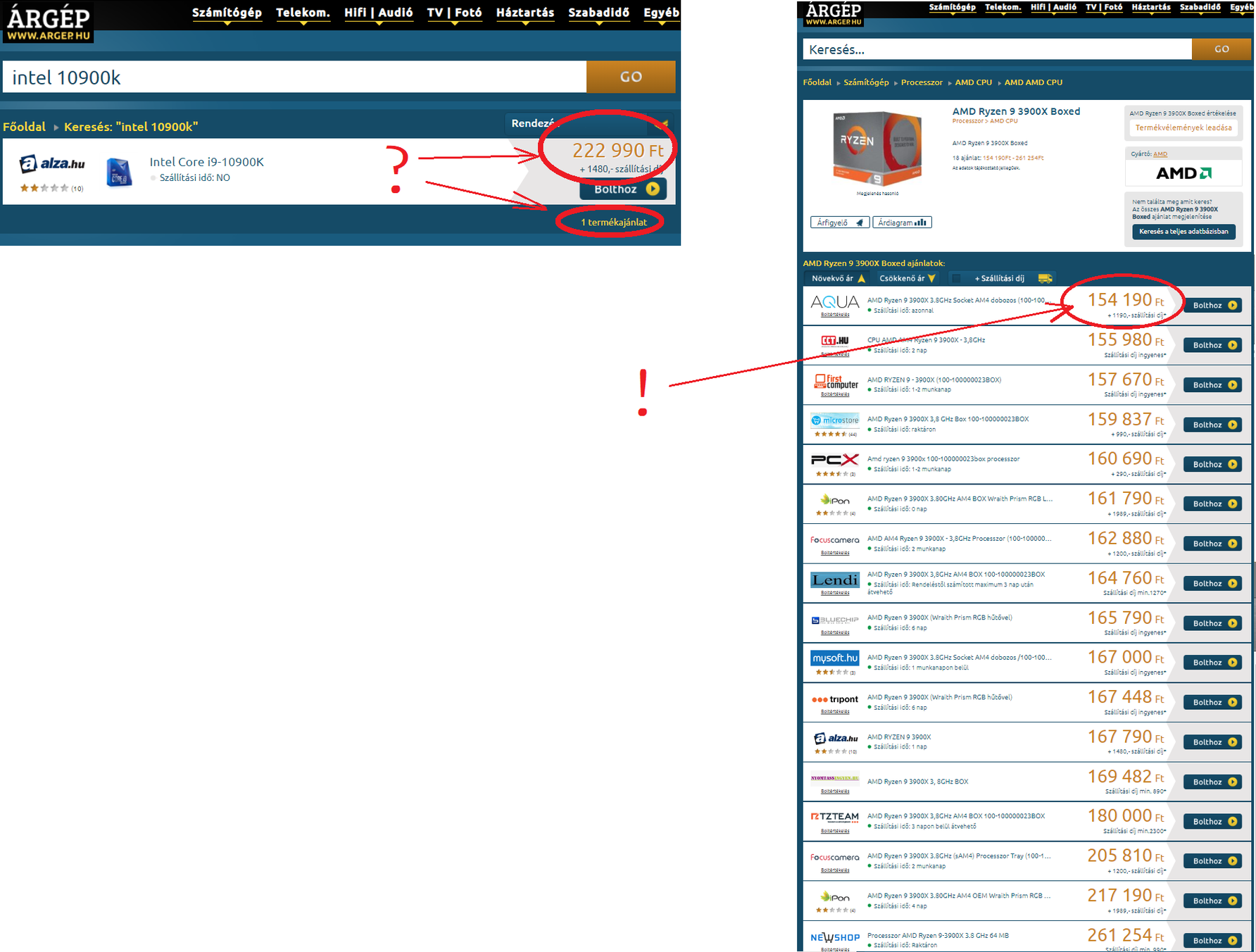Go to the AQUA shop via its Bolthoz button
1256x952 pixels.
(1212, 306)
